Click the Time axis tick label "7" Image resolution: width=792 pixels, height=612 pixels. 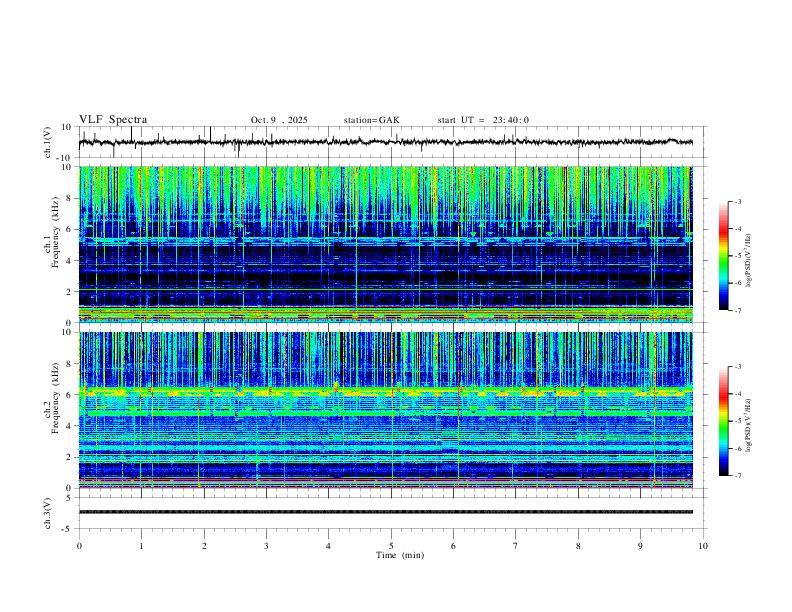[516, 546]
